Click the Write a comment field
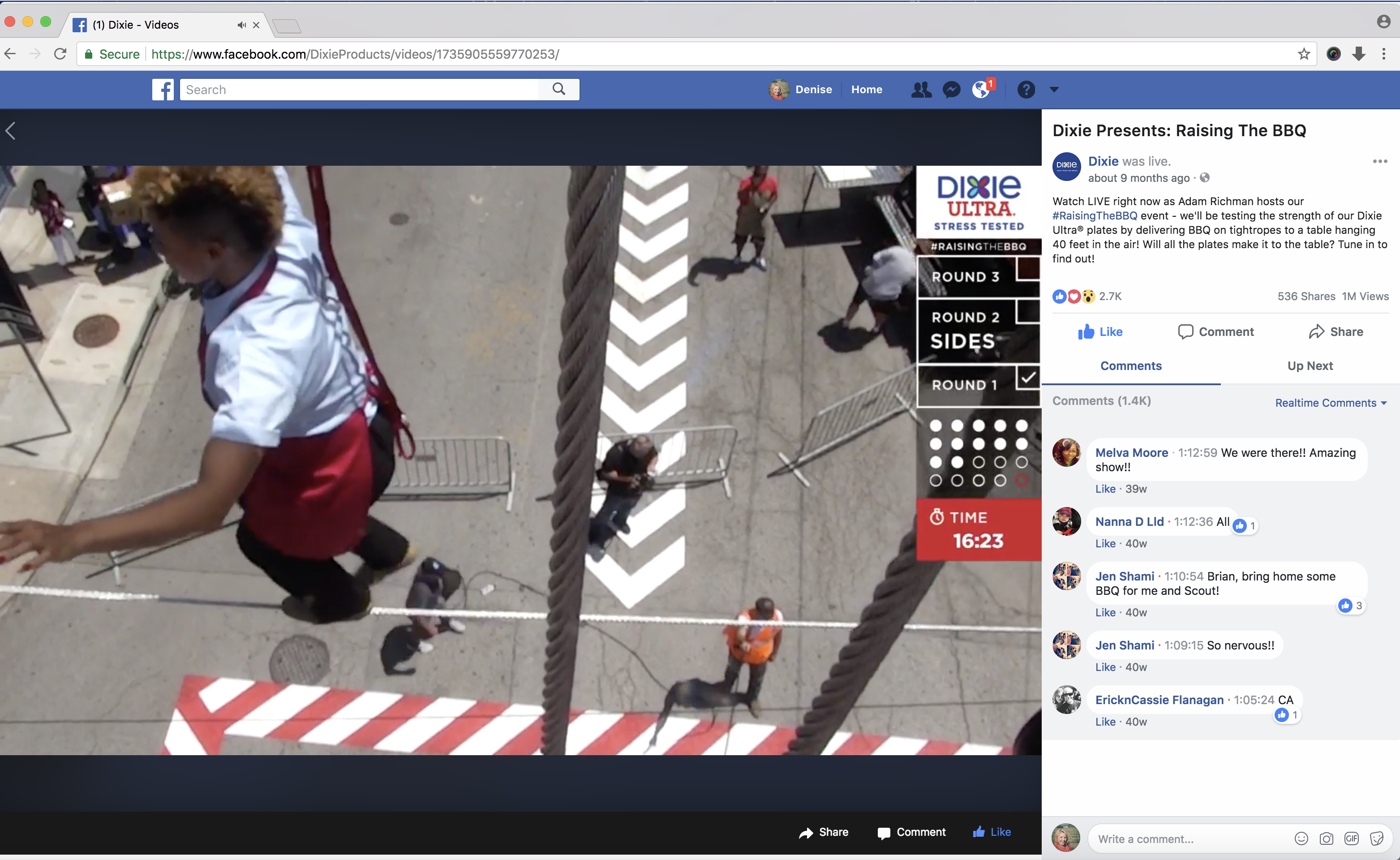This screenshot has width=1400, height=860. coord(1189,838)
